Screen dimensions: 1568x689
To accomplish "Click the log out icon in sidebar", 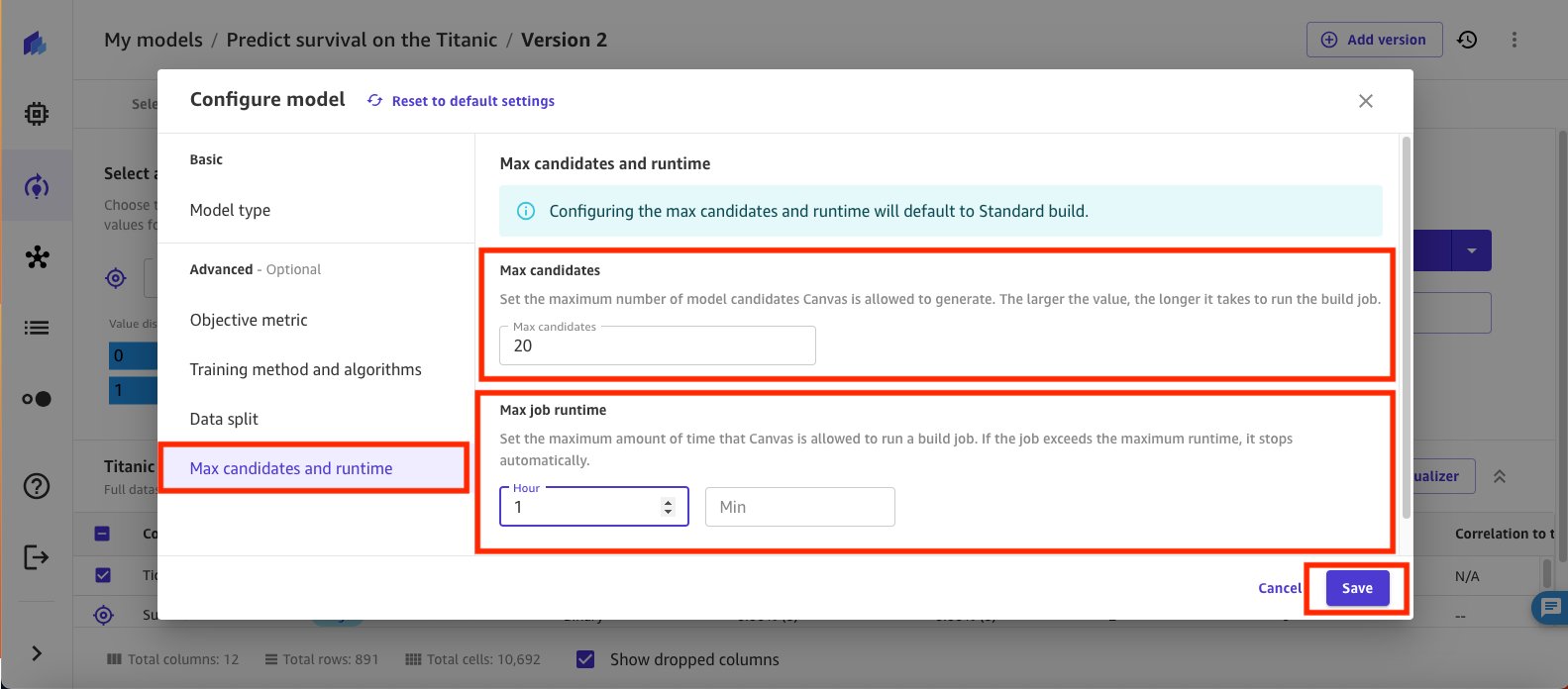I will [37, 557].
